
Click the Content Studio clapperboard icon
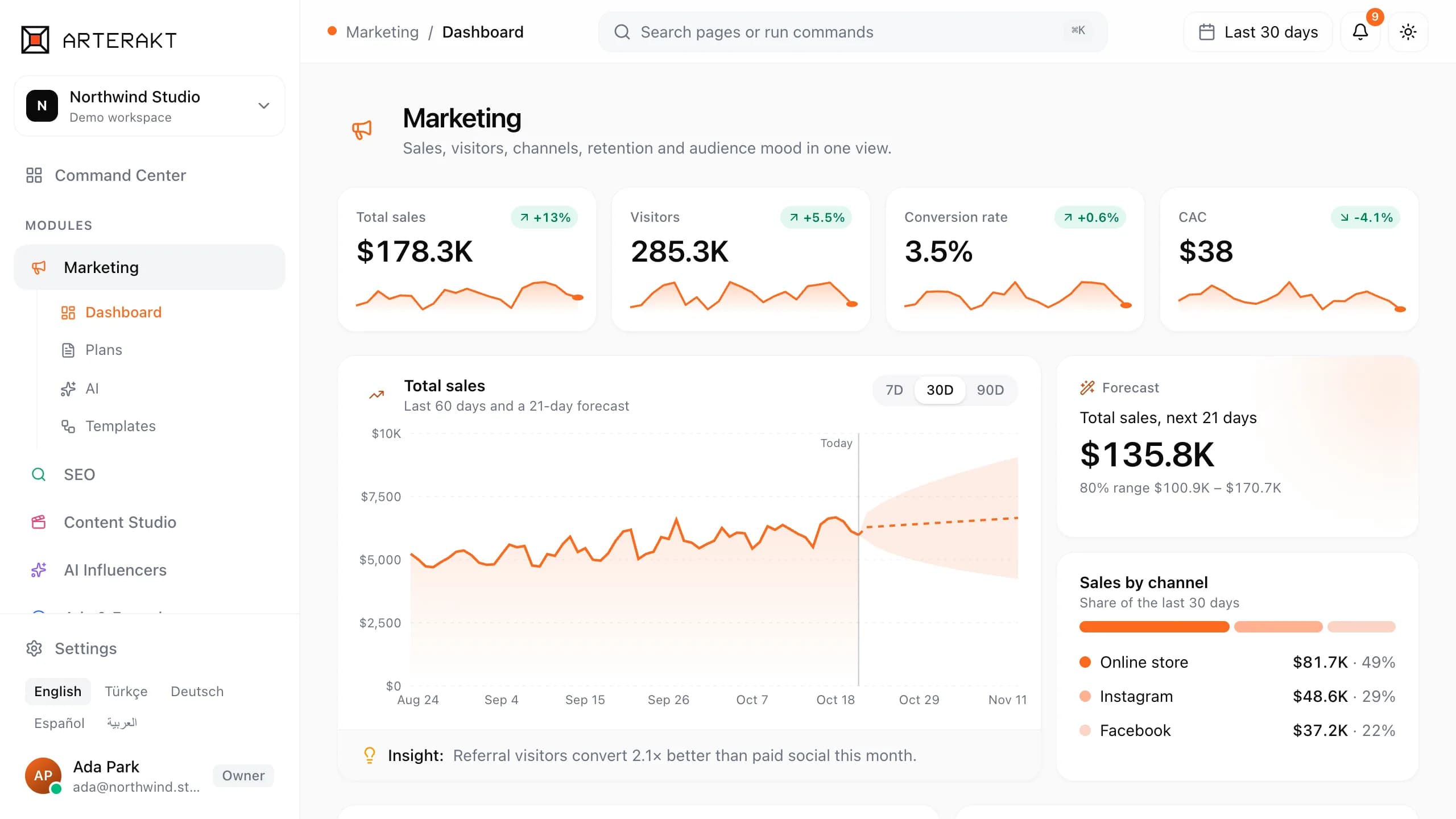click(x=39, y=522)
